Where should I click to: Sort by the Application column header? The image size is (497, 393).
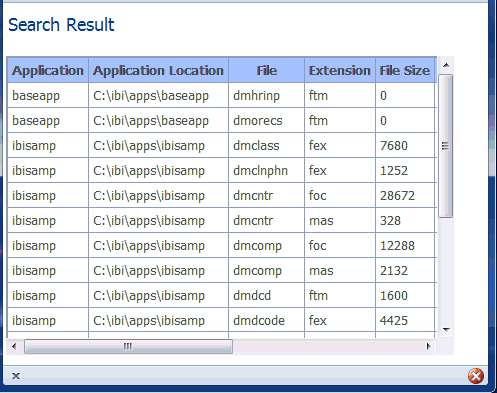tap(48, 70)
